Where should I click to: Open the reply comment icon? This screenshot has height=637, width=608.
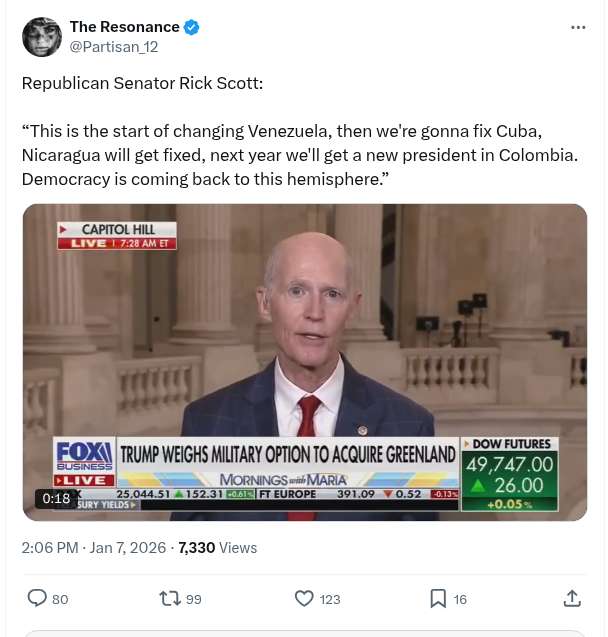[37, 598]
